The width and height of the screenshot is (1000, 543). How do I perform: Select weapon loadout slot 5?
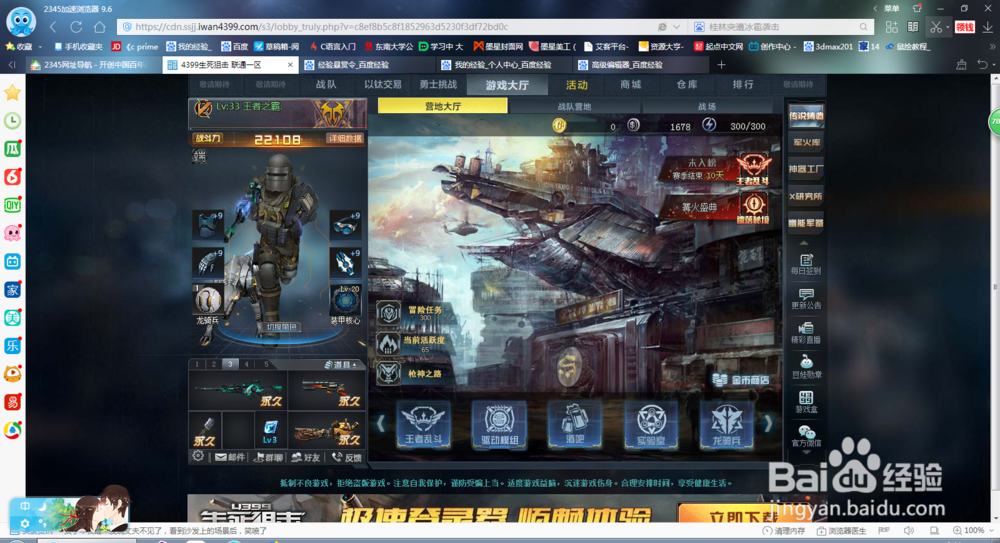[266, 364]
